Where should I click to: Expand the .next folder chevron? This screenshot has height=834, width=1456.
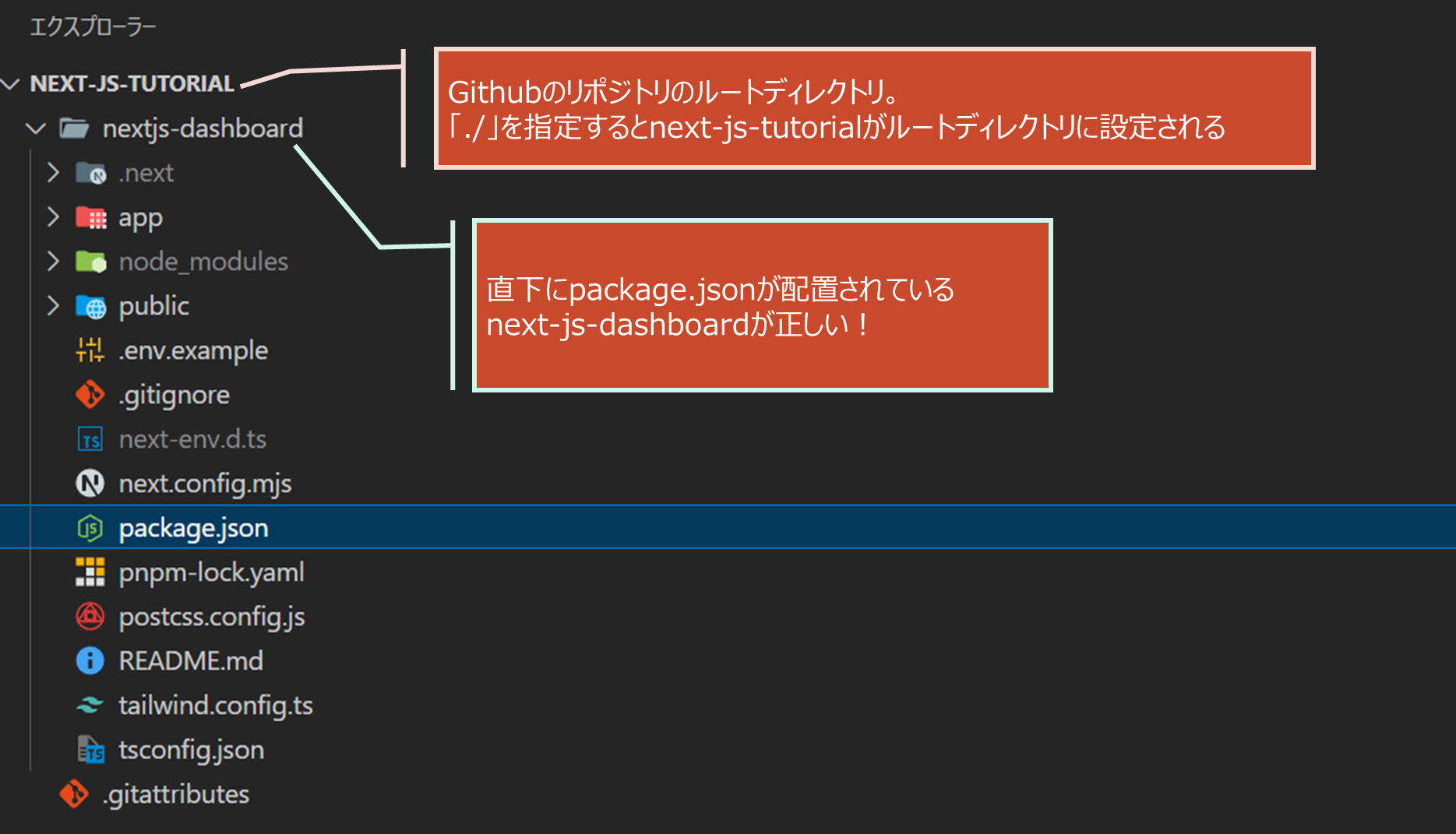pos(53,172)
